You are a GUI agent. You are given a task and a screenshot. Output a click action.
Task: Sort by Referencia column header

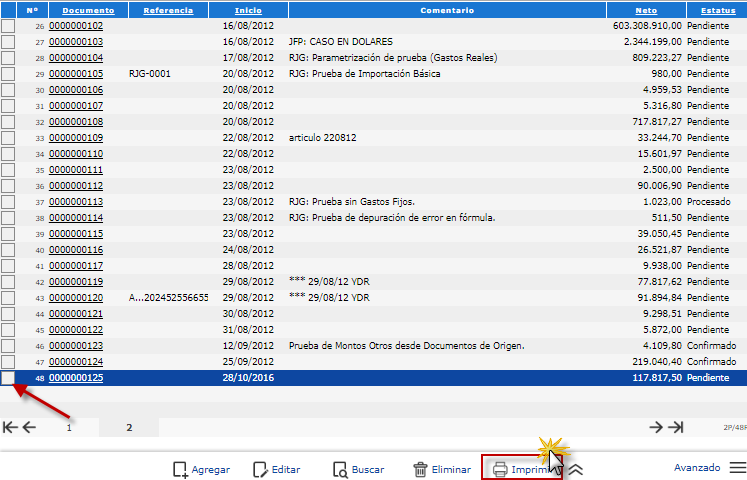(x=168, y=10)
